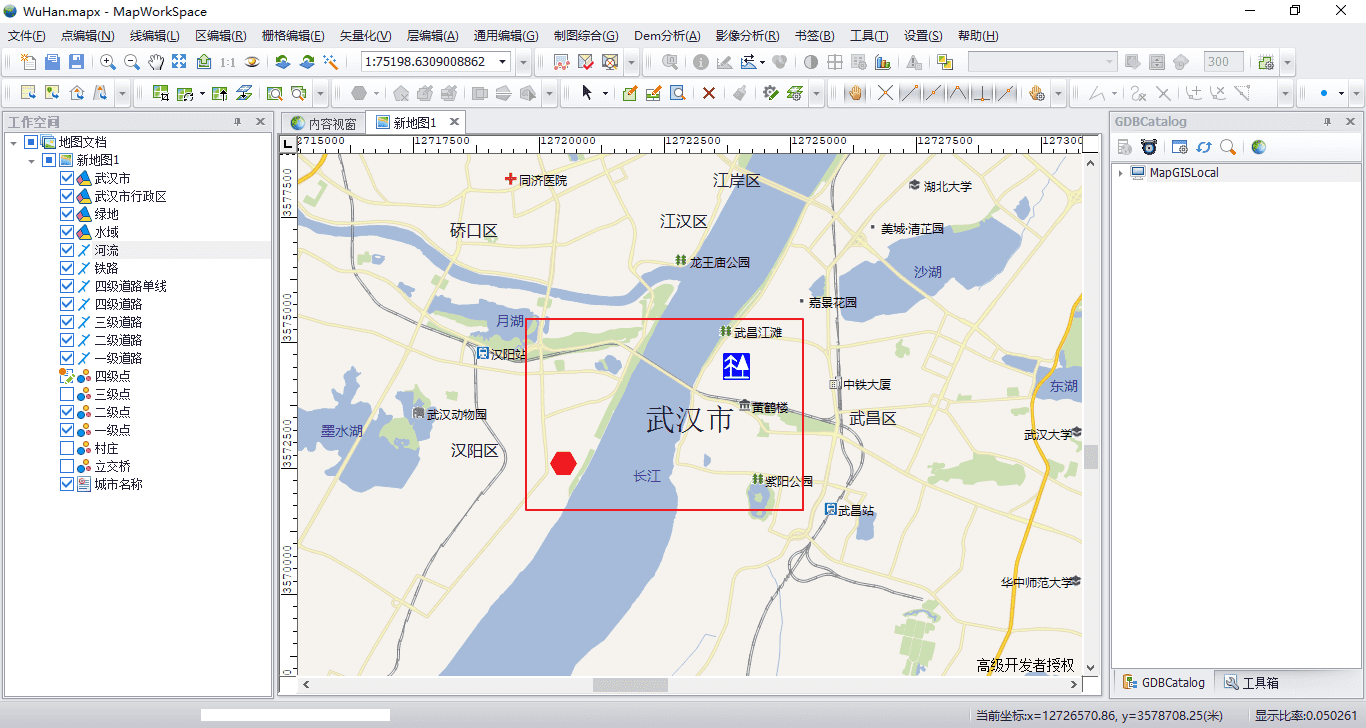Open the empty layer combo box
This screenshot has height=728, width=1366.
[x=1042, y=62]
